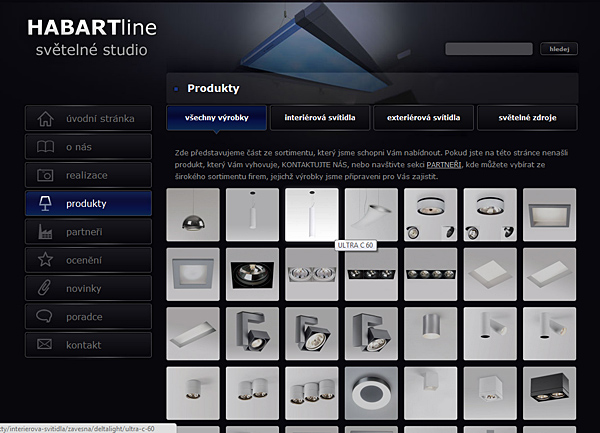Go to the o nás page
Image resolution: width=600 pixels, height=433 pixels.
[88, 147]
